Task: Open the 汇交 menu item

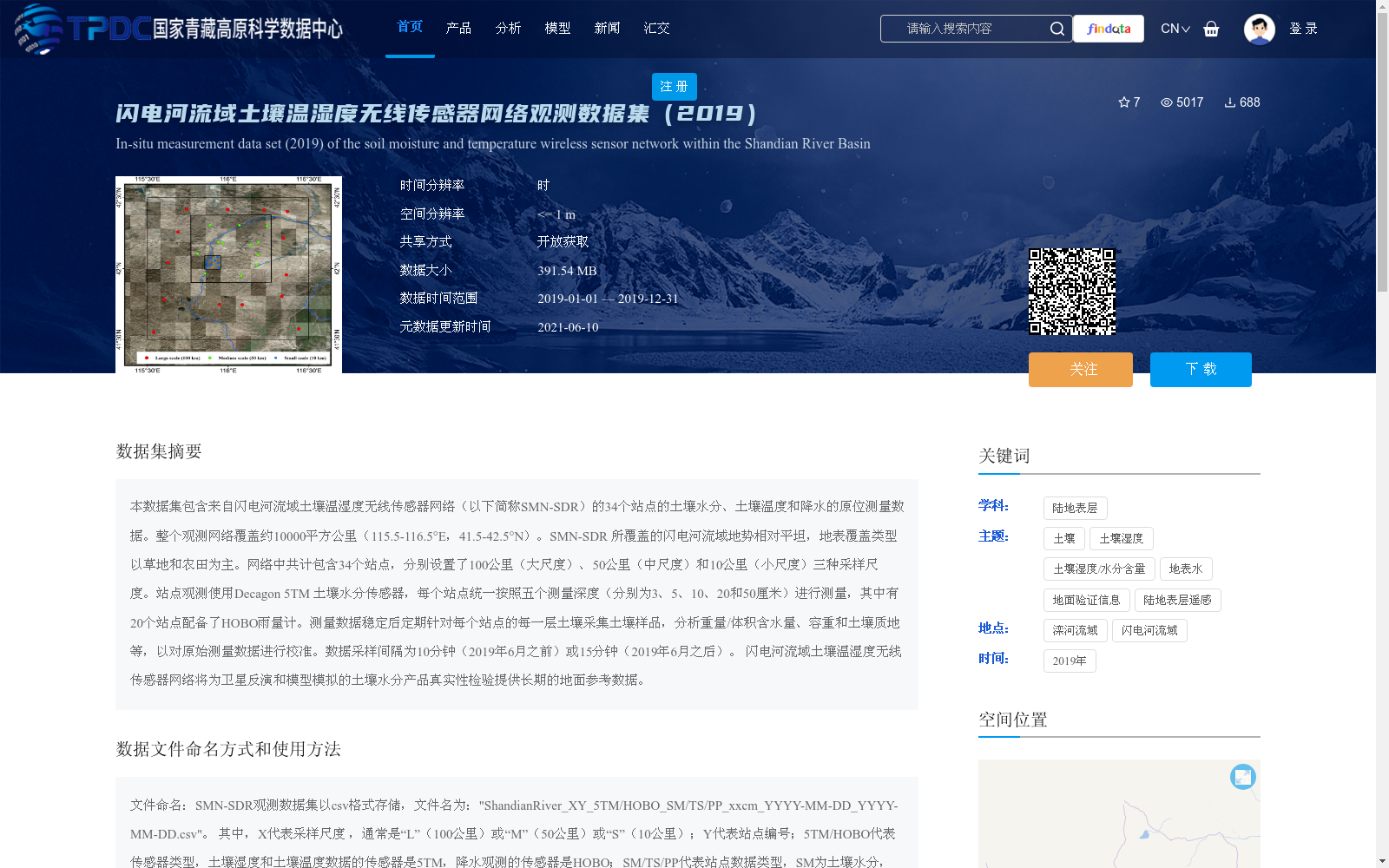Action: pyautogui.click(x=657, y=28)
